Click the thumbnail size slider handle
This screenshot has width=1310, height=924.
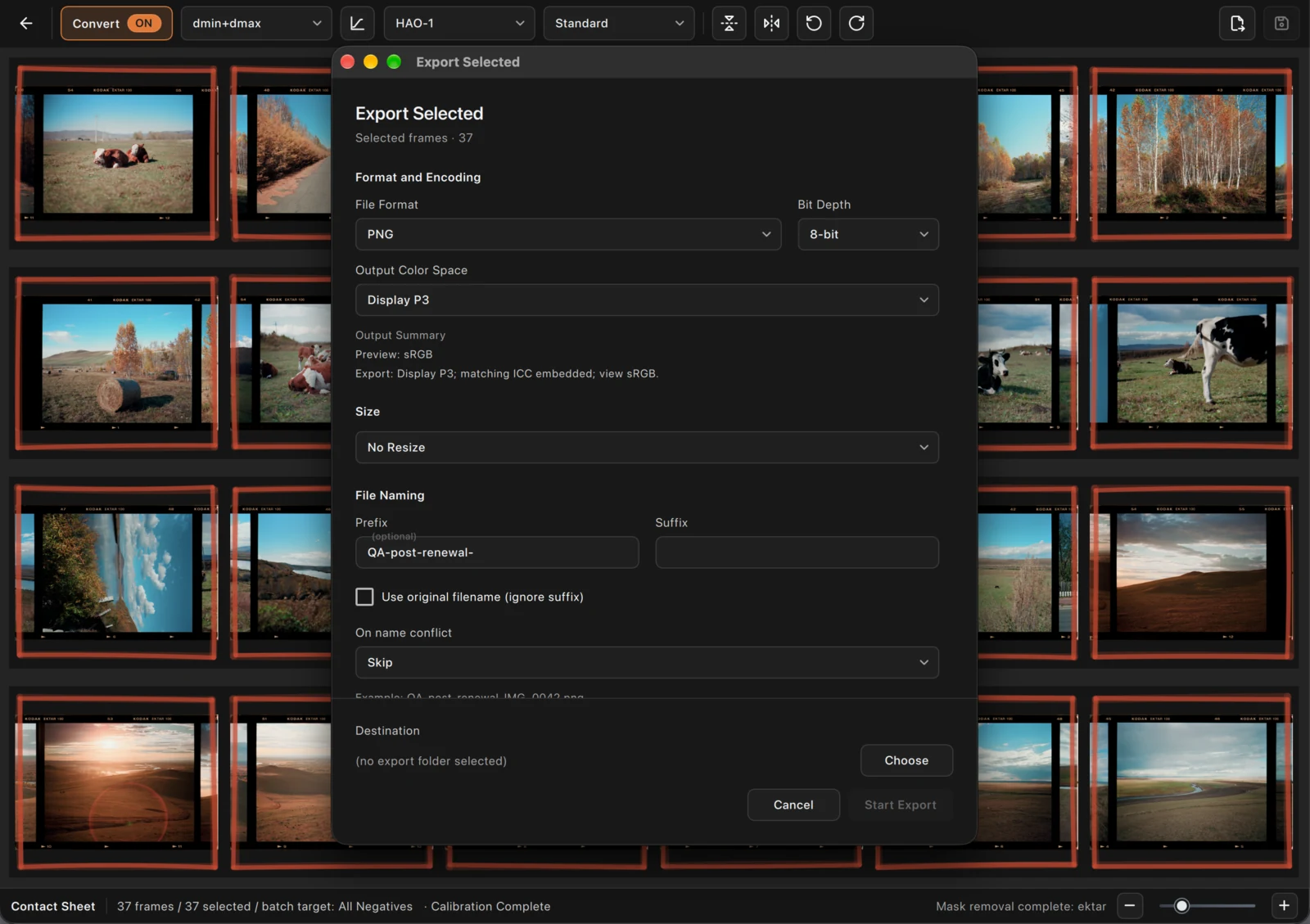[1181, 906]
